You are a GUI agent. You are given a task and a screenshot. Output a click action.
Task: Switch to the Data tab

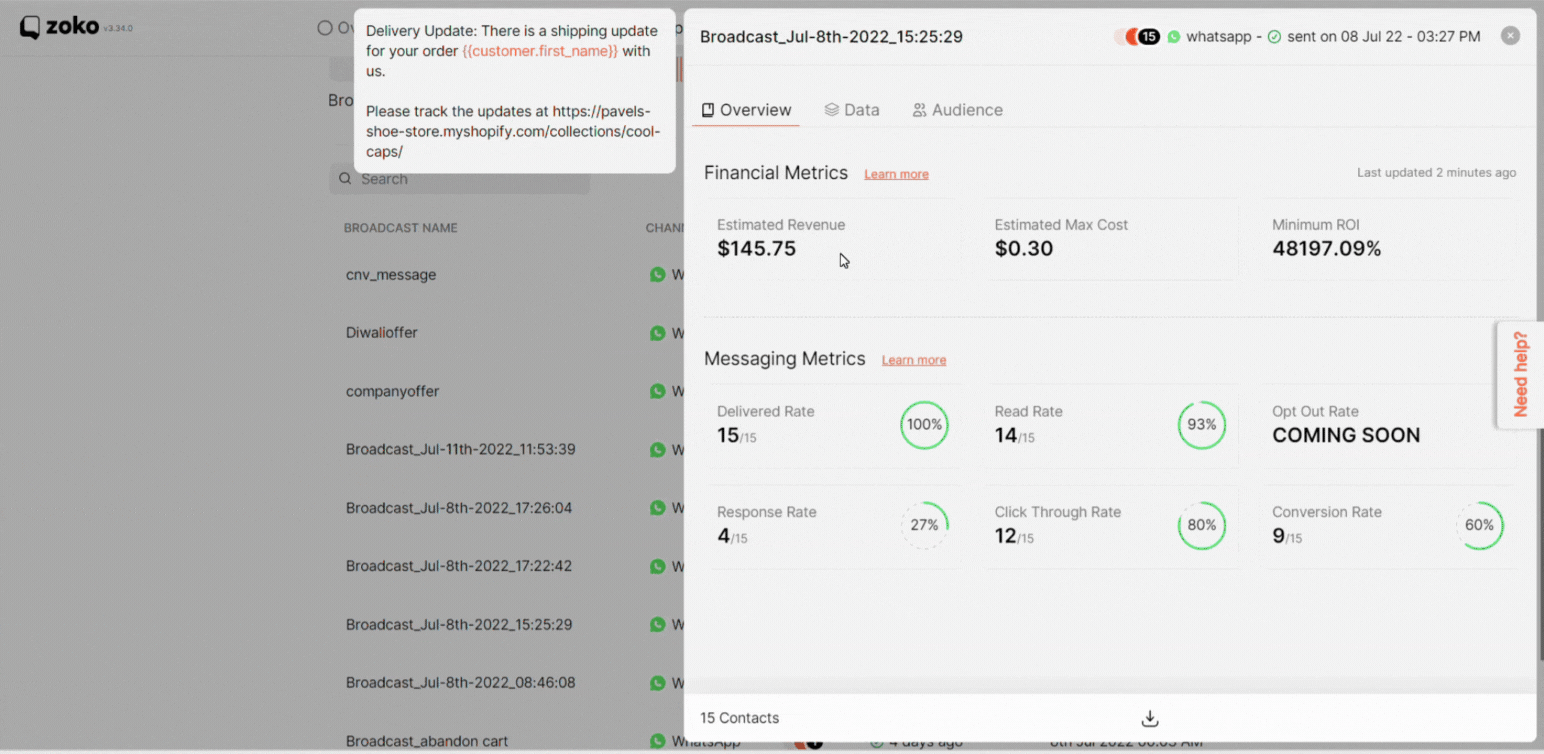pyautogui.click(x=852, y=110)
